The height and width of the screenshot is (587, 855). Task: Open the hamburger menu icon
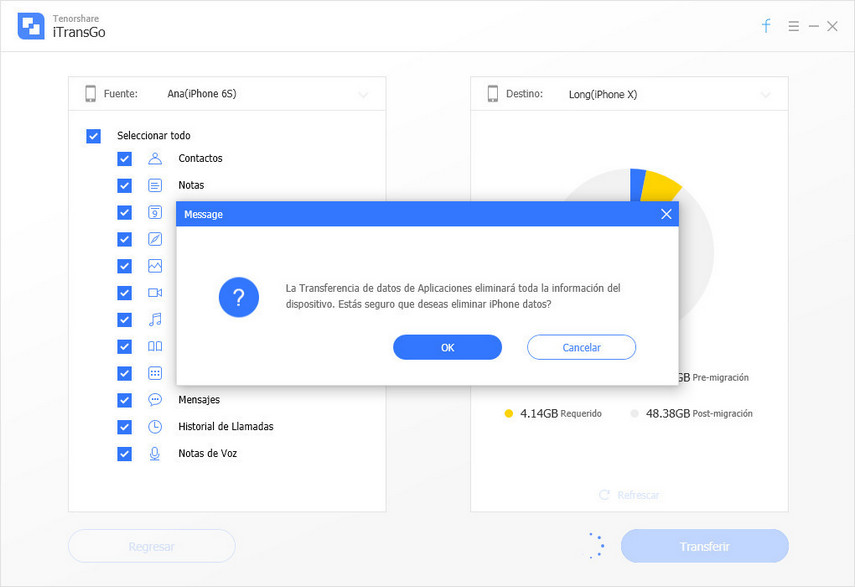793,26
